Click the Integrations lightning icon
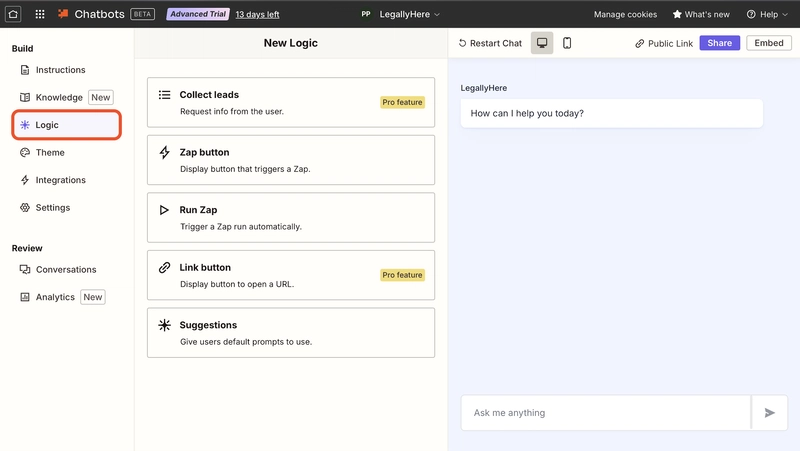The width and height of the screenshot is (800, 451). (24, 180)
